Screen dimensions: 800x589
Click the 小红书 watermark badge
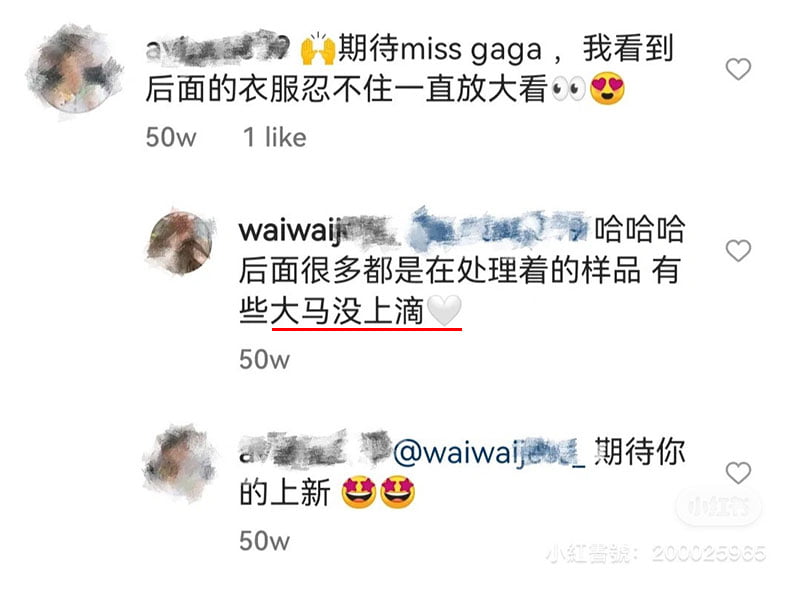tap(719, 506)
